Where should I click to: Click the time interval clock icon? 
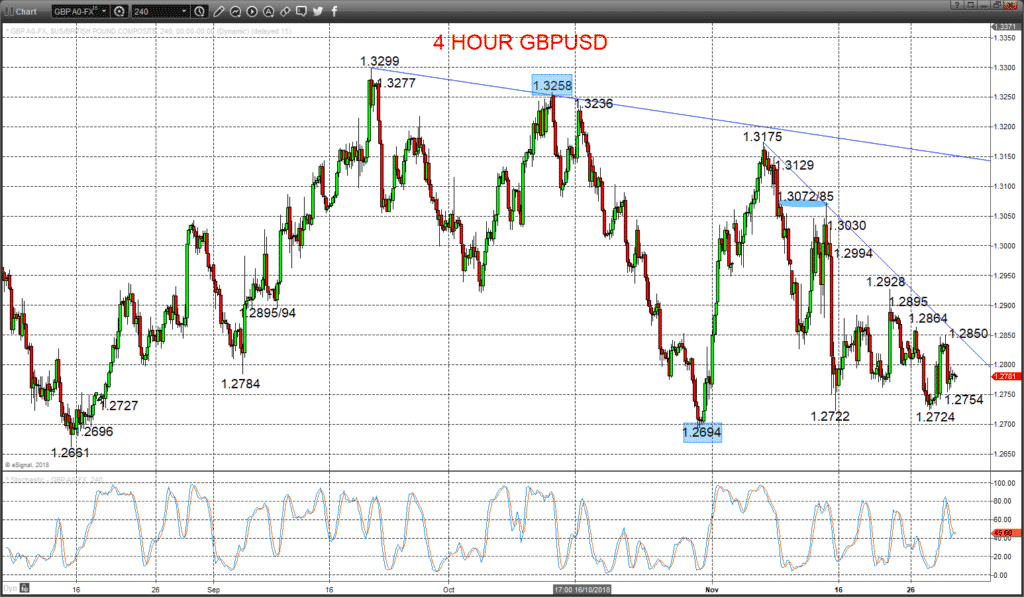click(199, 12)
